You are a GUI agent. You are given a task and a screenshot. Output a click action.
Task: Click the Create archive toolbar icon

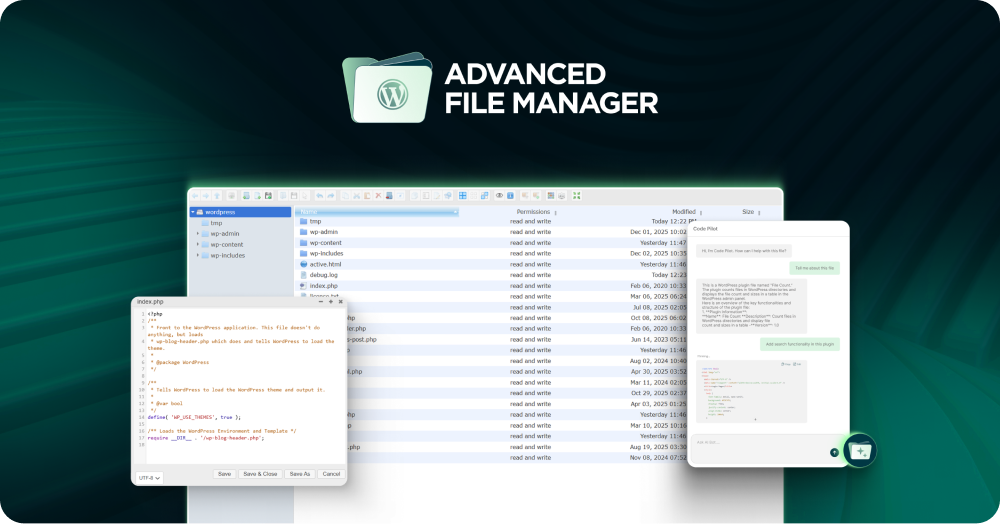coord(536,196)
